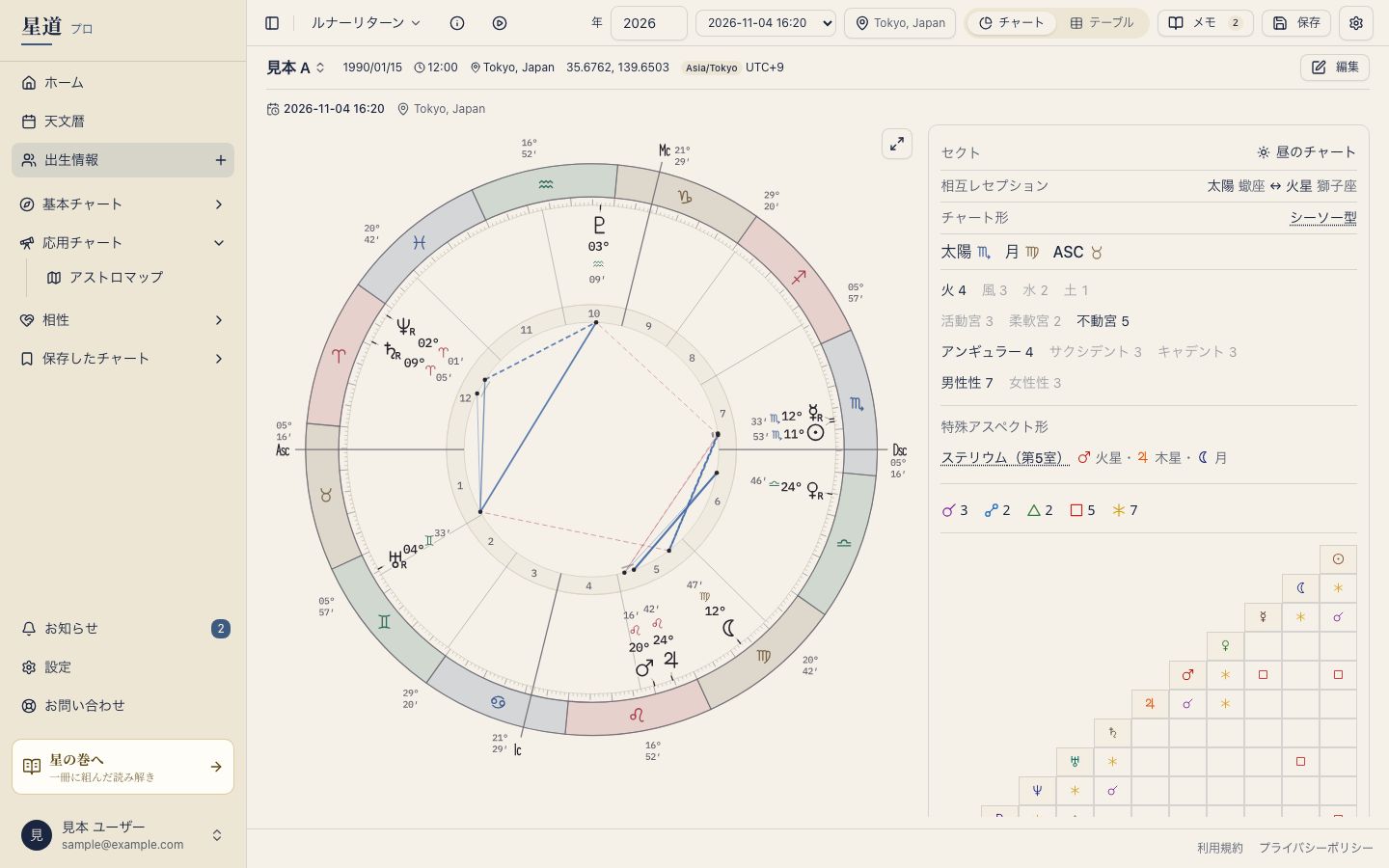The width and height of the screenshot is (1389, 868).
Task: Open プライバシーポリシー link
Action: [x=1316, y=848]
